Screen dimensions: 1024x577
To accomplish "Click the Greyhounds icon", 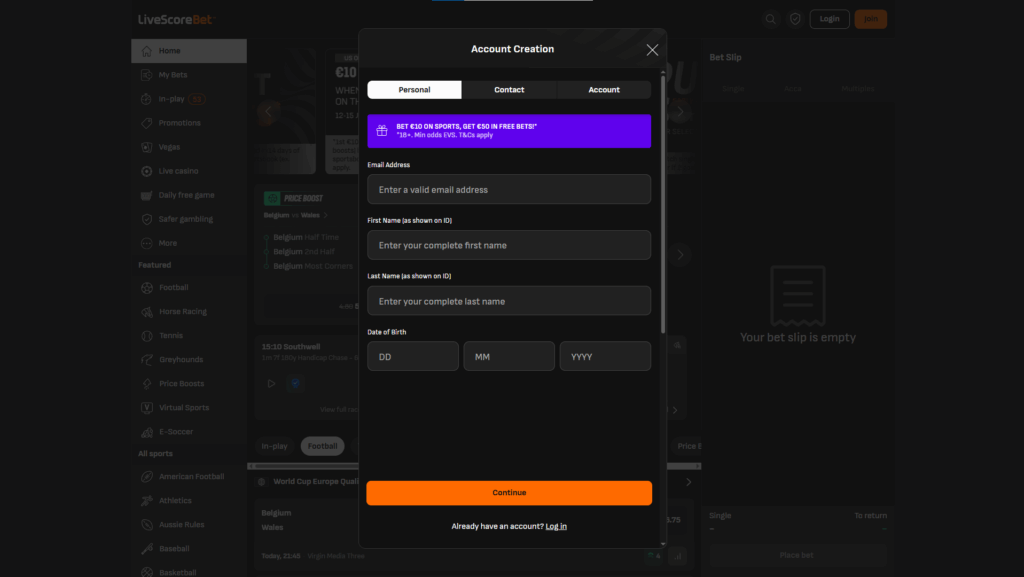I will tap(147, 360).
